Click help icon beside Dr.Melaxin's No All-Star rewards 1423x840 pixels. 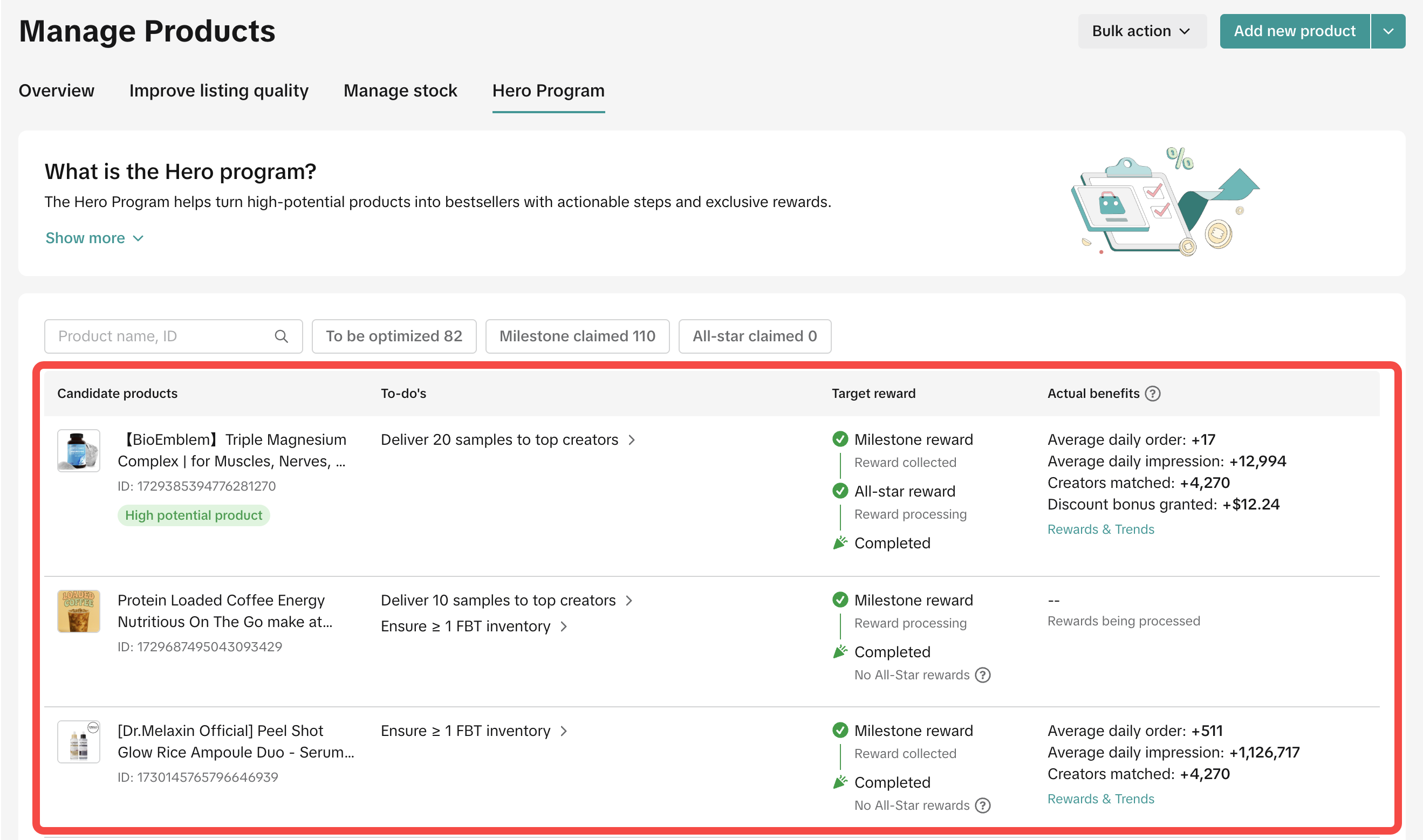click(x=983, y=805)
